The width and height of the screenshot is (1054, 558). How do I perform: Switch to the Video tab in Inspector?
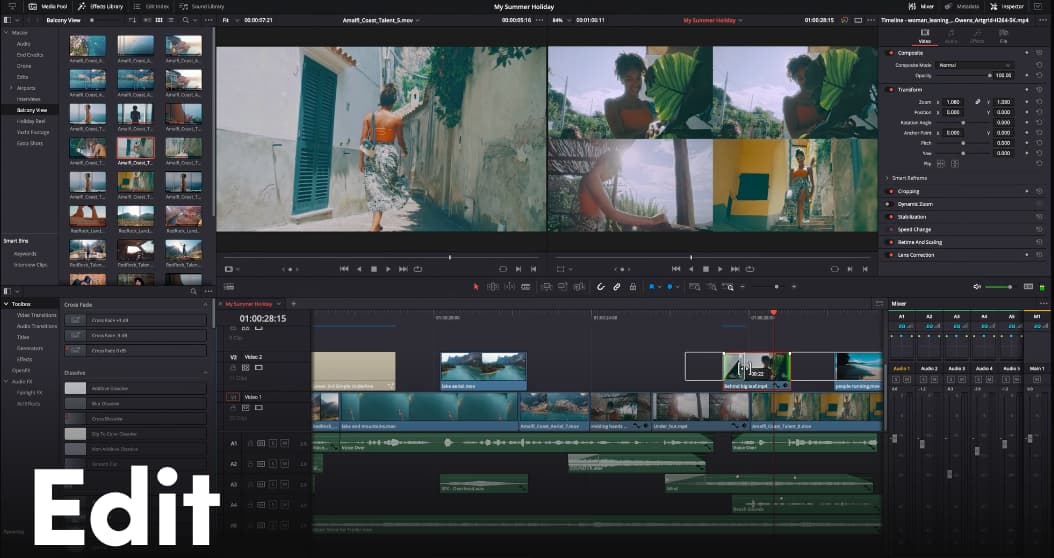pos(923,36)
